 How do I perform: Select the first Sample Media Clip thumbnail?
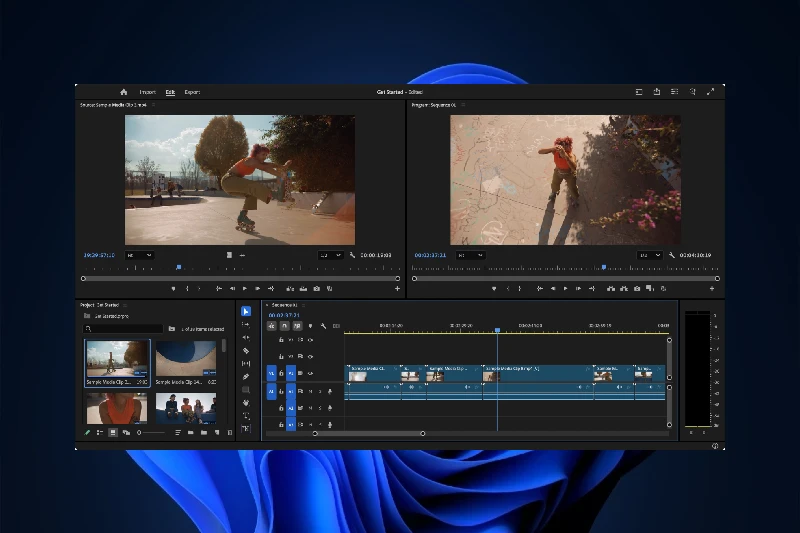click(117, 360)
